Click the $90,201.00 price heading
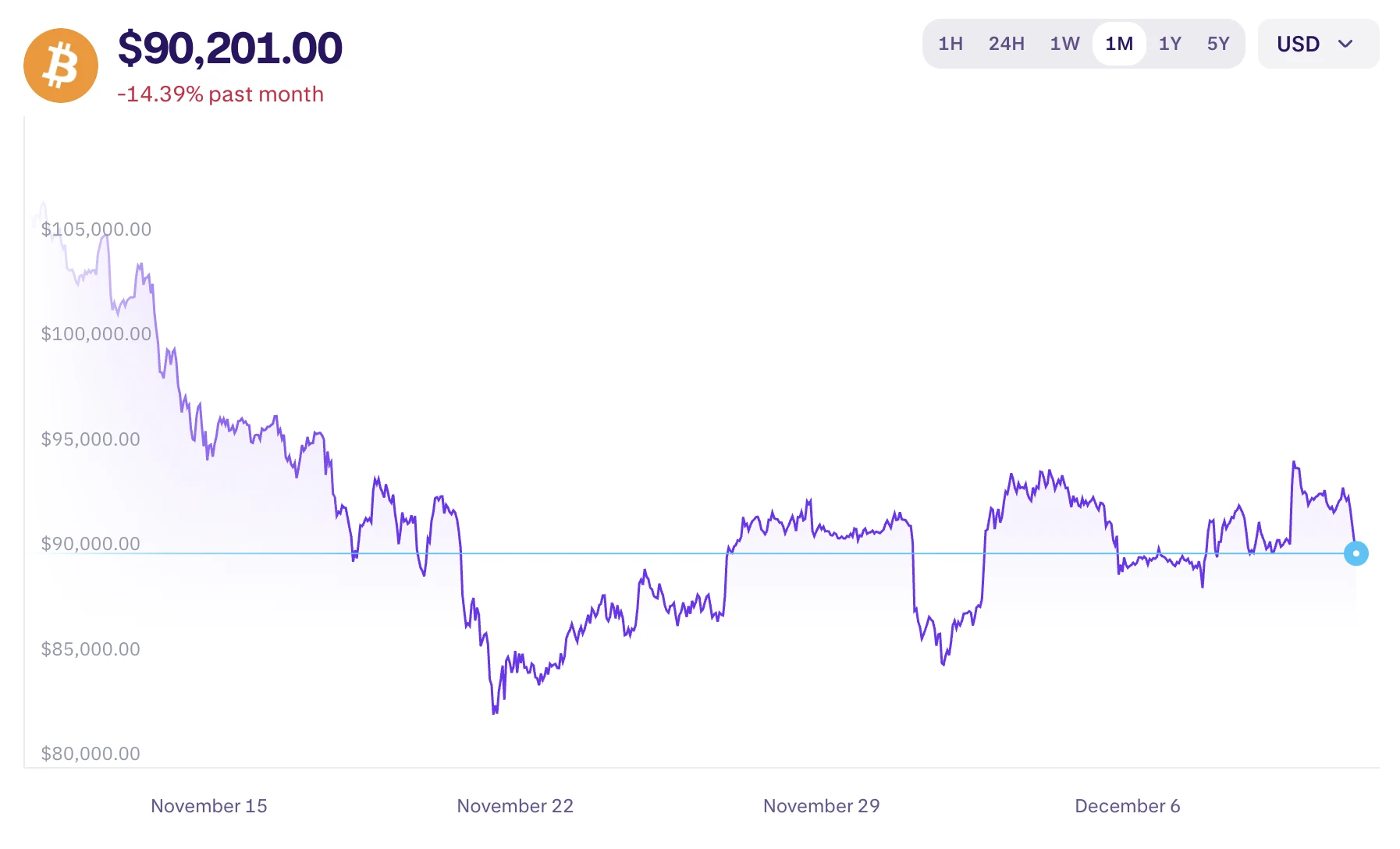This screenshot has height=849, width=1400. click(x=229, y=48)
